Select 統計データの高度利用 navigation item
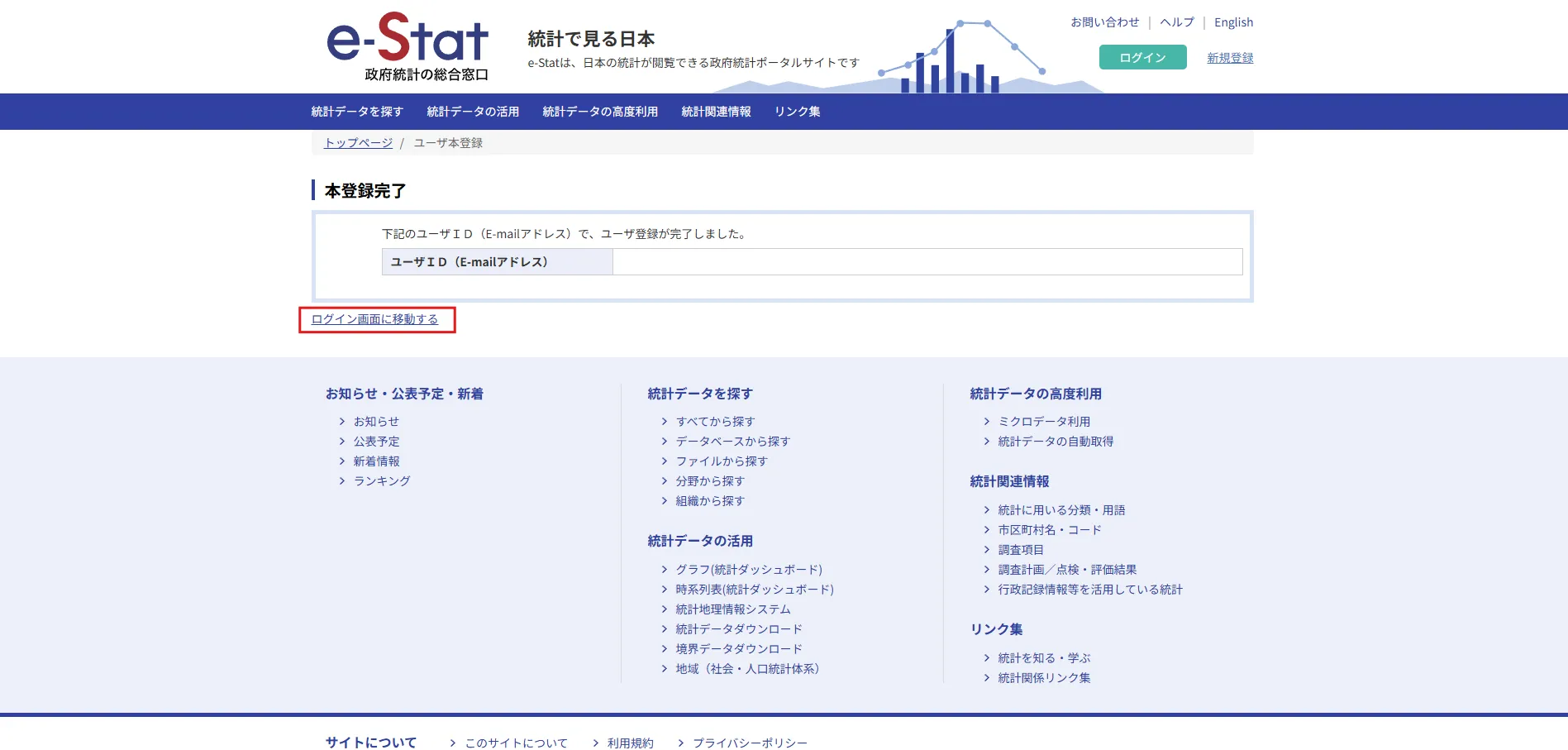This screenshot has width=1568, height=750. [600, 112]
